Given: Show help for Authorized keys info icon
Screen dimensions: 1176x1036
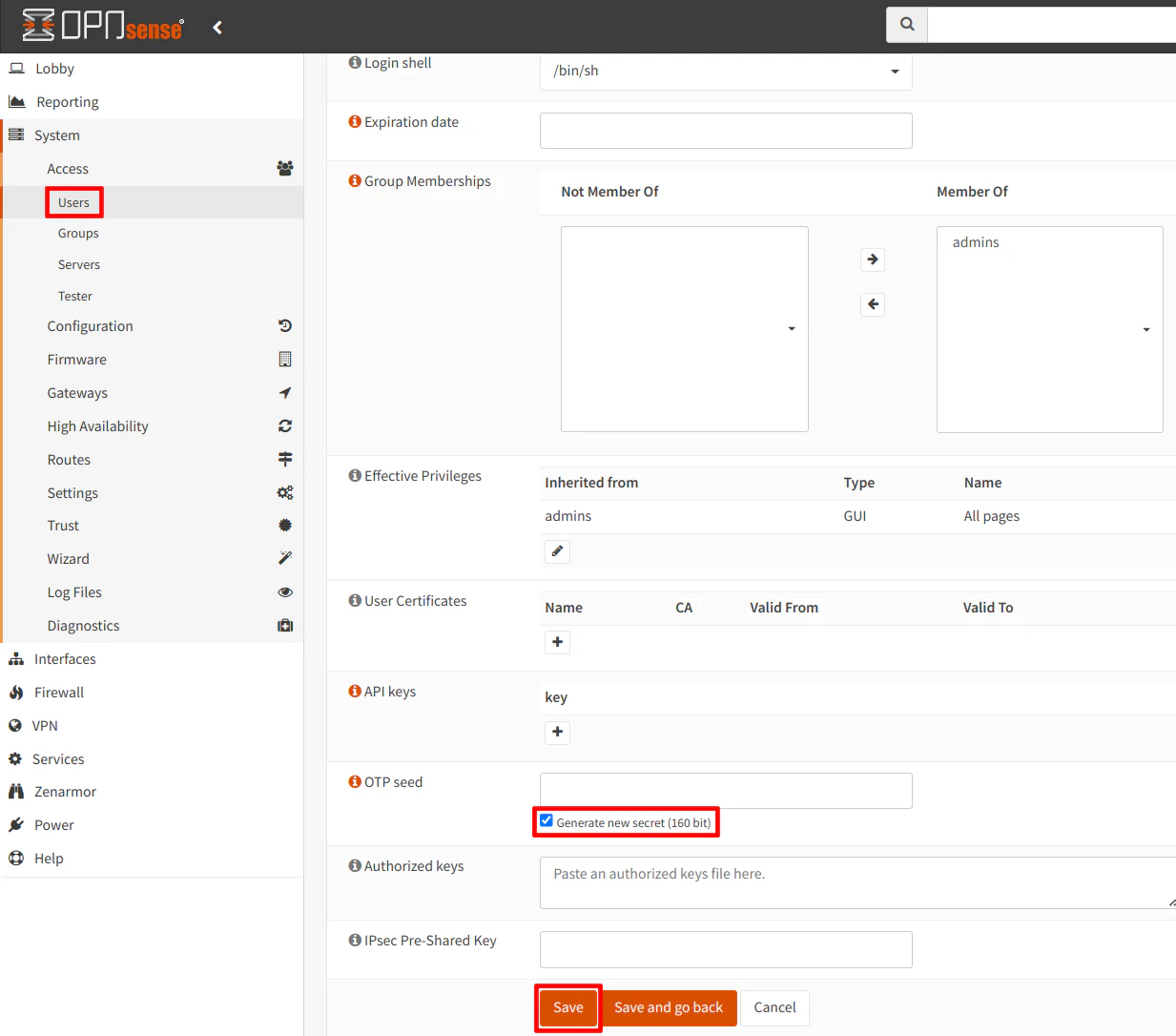Looking at the screenshot, I should tap(355, 865).
